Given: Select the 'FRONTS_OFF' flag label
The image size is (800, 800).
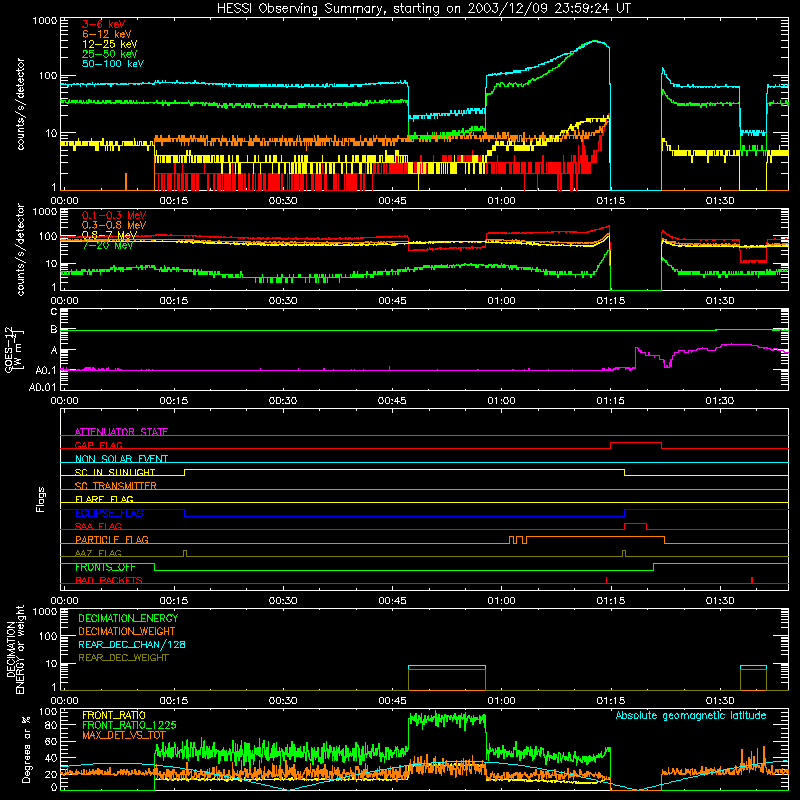Looking at the screenshot, I should click(x=105, y=567).
